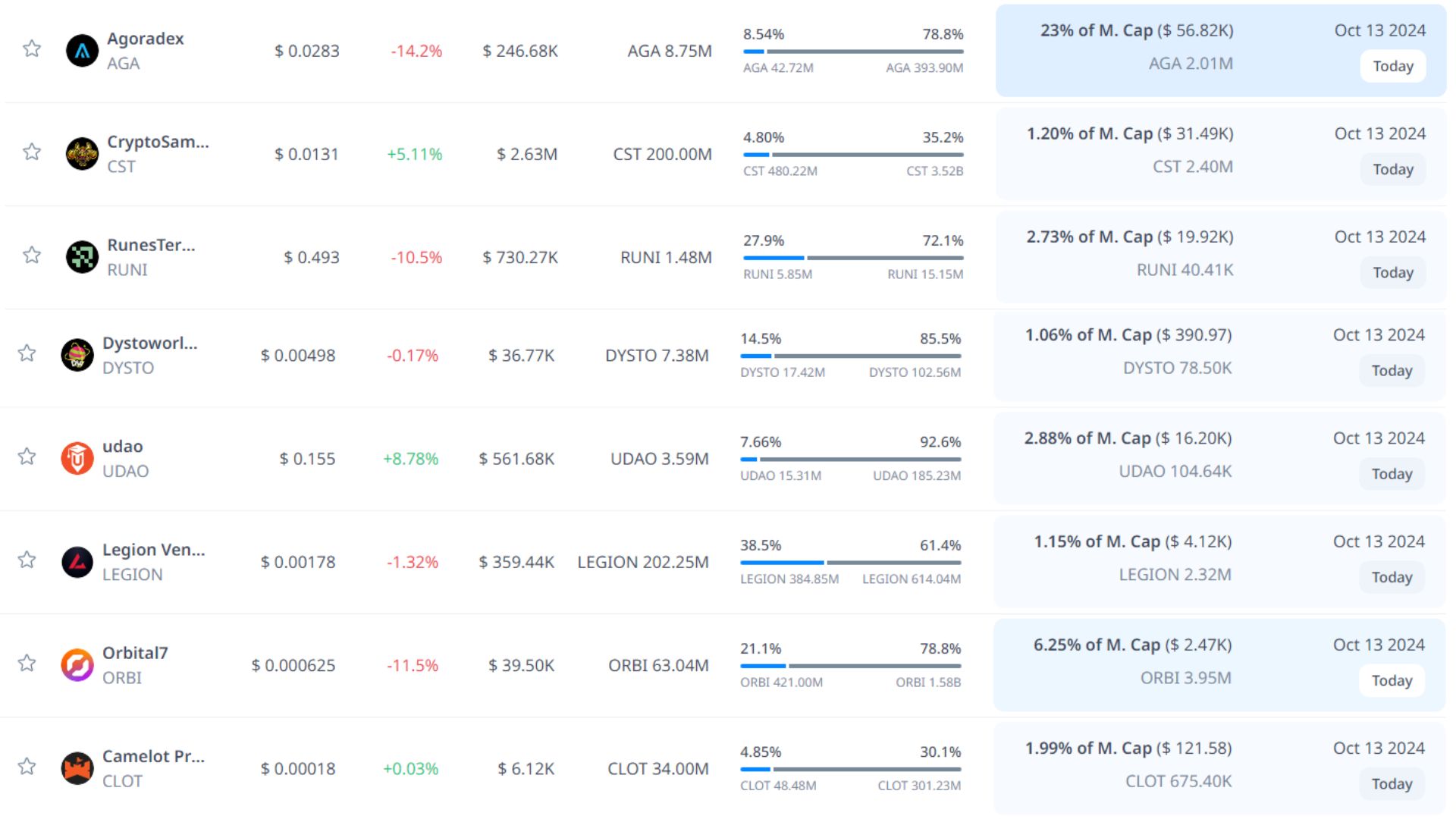The image size is (1456, 819).
Task: Click the RUNI unlock progress bar
Action: pos(853,258)
